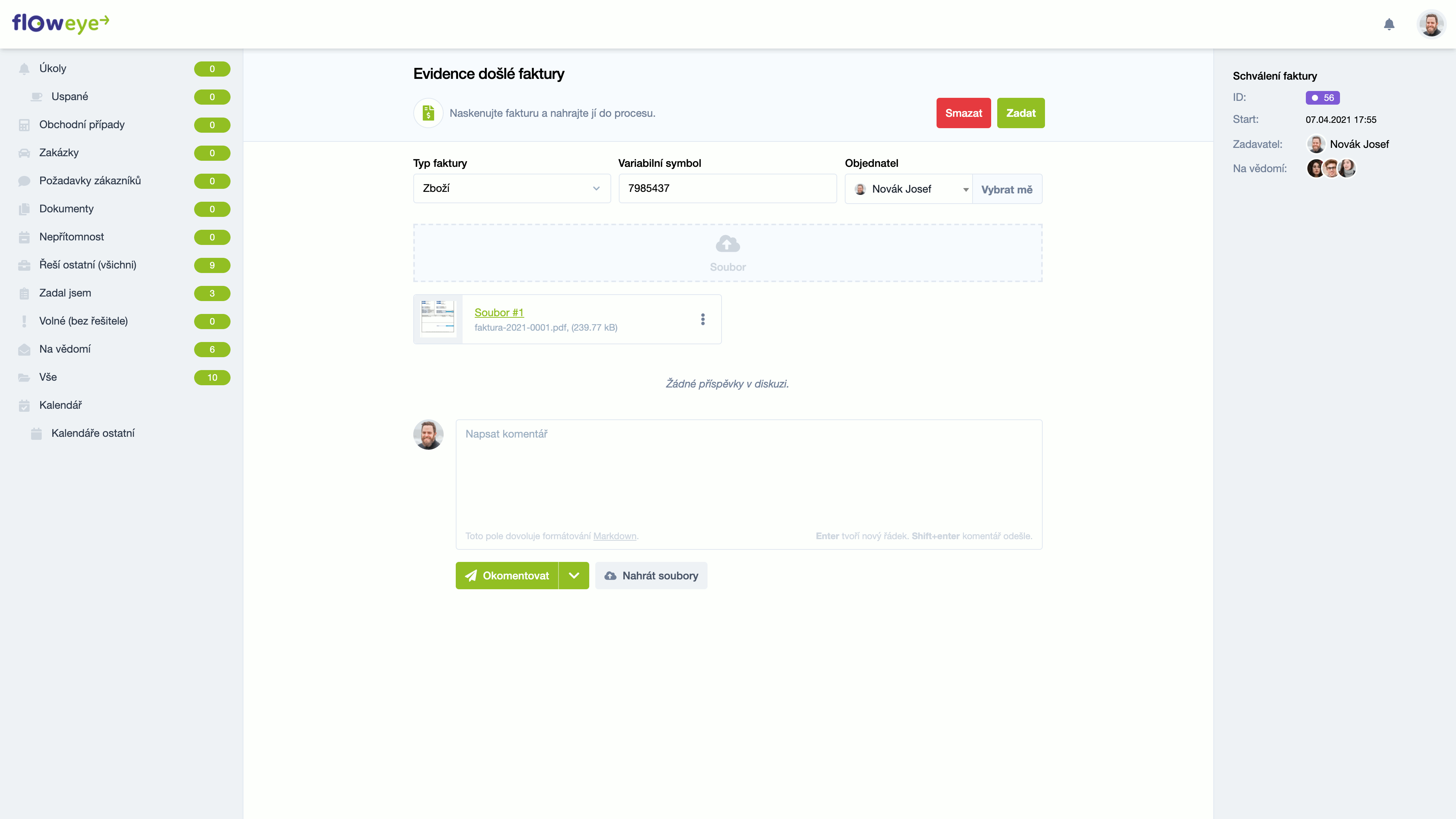Click the green invoice document icon
1456x819 pixels.
(x=428, y=113)
